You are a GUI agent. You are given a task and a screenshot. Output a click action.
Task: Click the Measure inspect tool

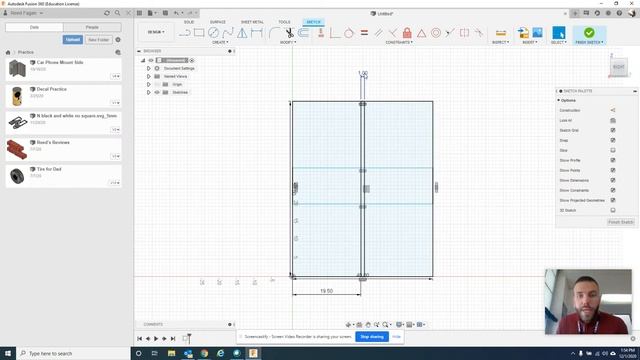tap(501, 33)
